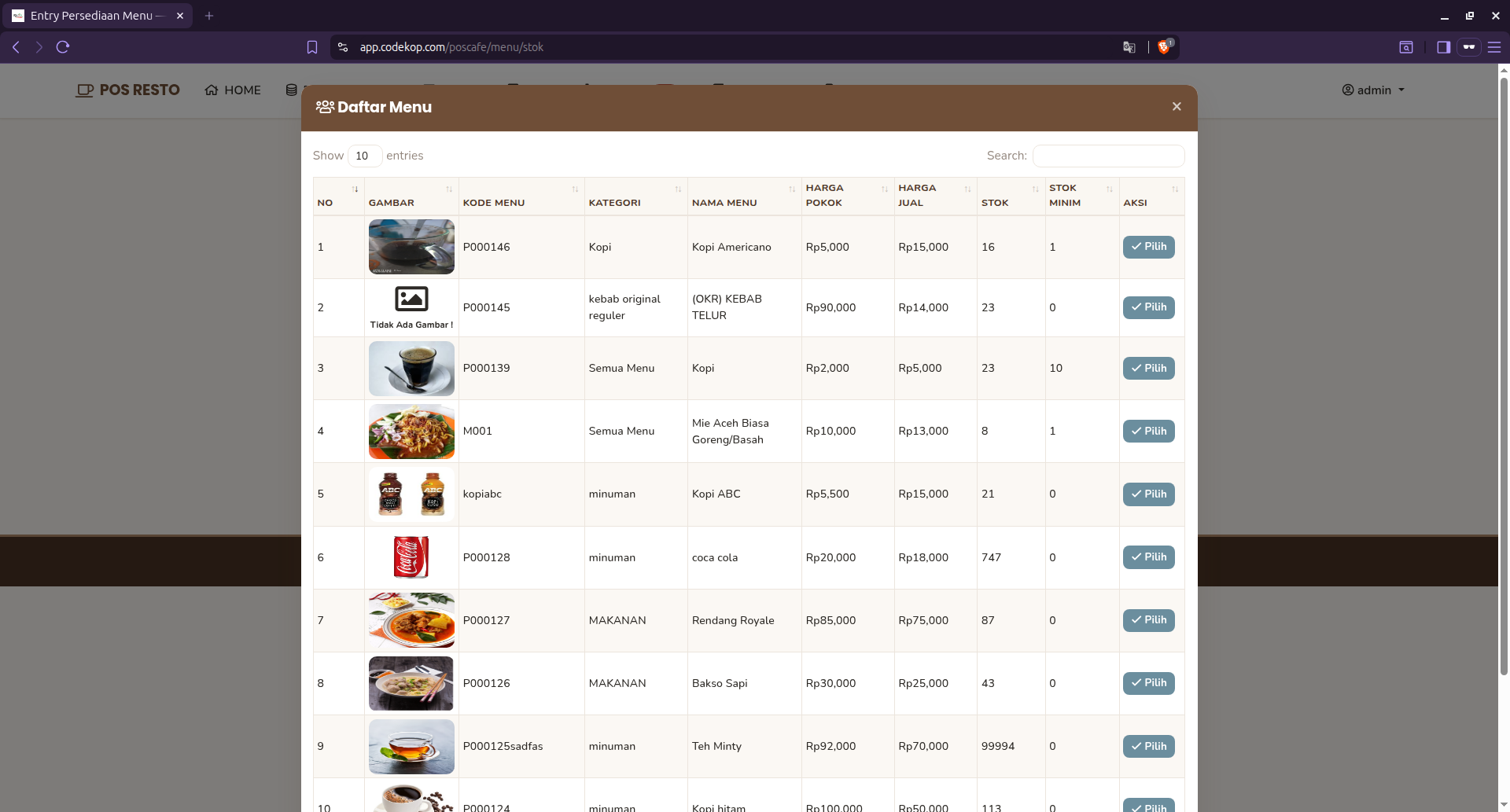Click the black coffee cup thumbnail
The height and width of the screenshot is (812, 1510).
[411, 368]
